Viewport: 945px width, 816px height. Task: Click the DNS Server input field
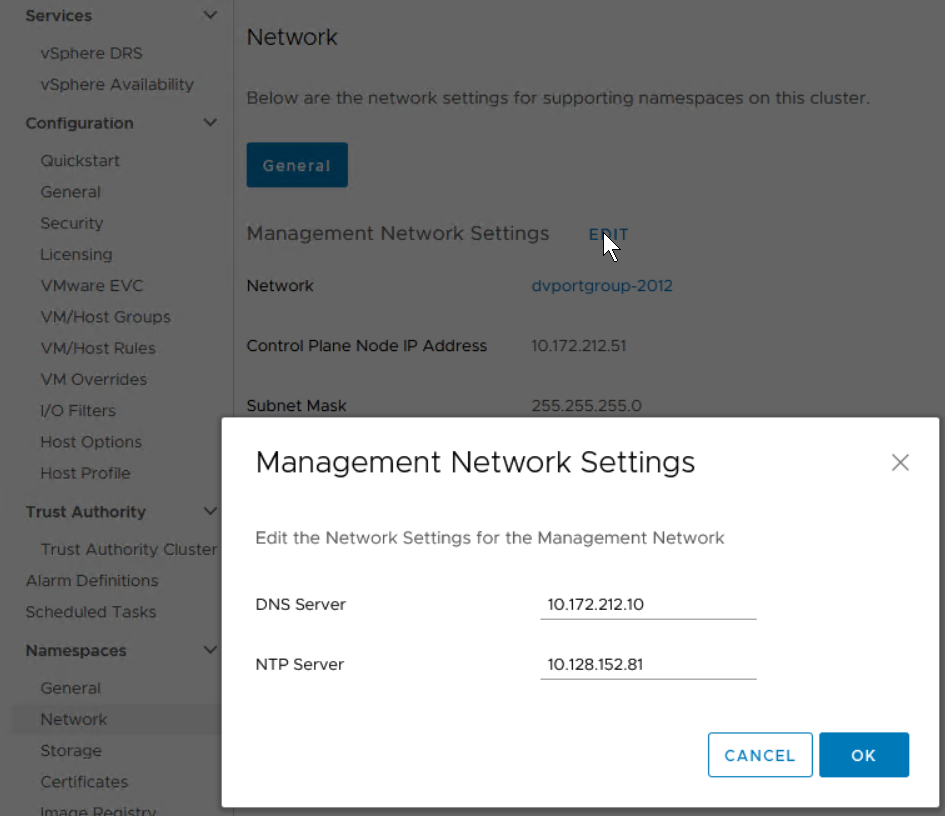[647, 604]
